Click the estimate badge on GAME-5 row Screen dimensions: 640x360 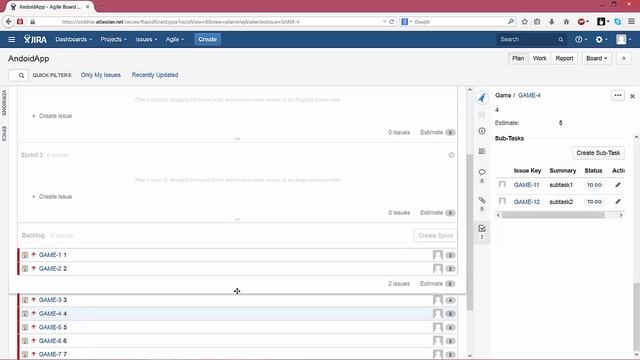pyautogui.click(x=450, y=327)
